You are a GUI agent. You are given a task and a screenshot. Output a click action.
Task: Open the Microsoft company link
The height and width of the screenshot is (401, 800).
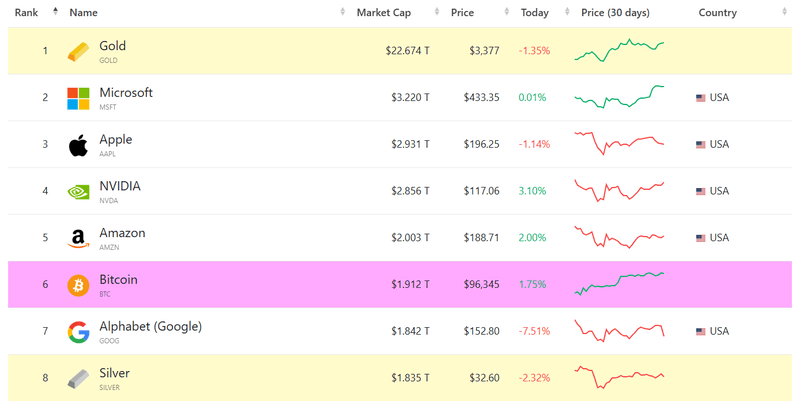[126, 93]
